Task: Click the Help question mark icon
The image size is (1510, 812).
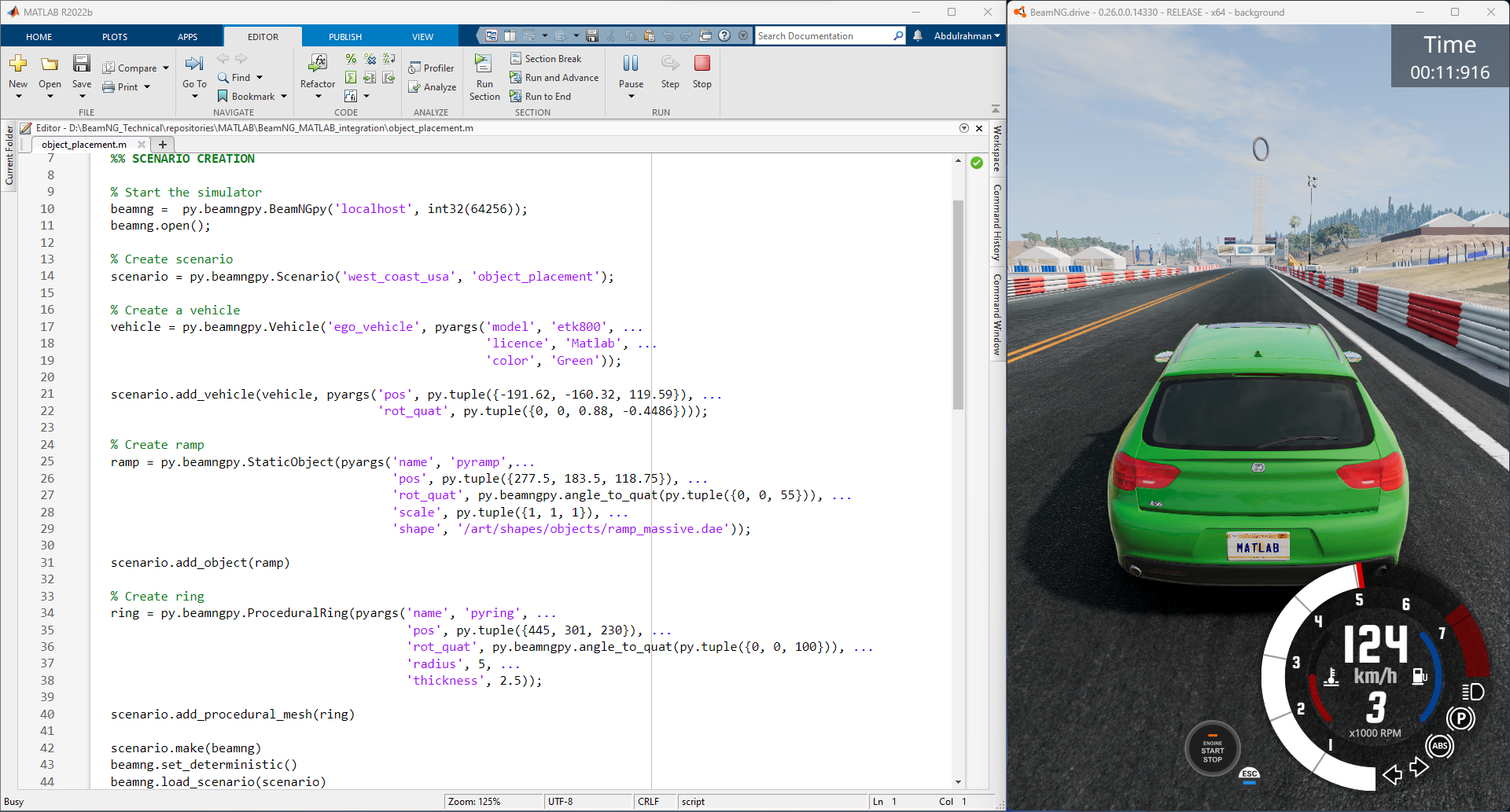Action: click(724, 36)
